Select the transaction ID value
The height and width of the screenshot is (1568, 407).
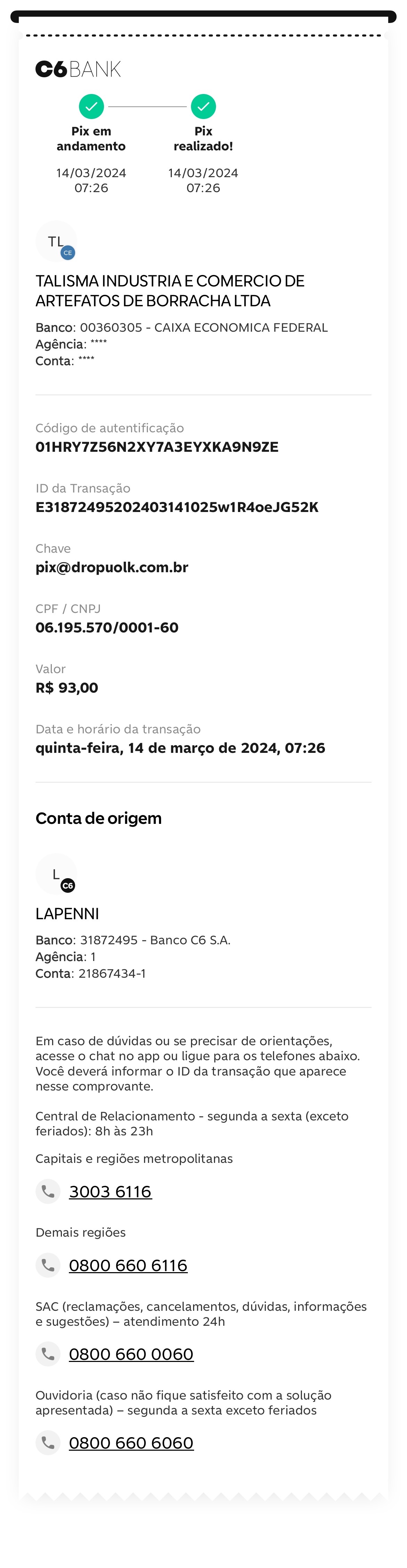tap(176, 507)
